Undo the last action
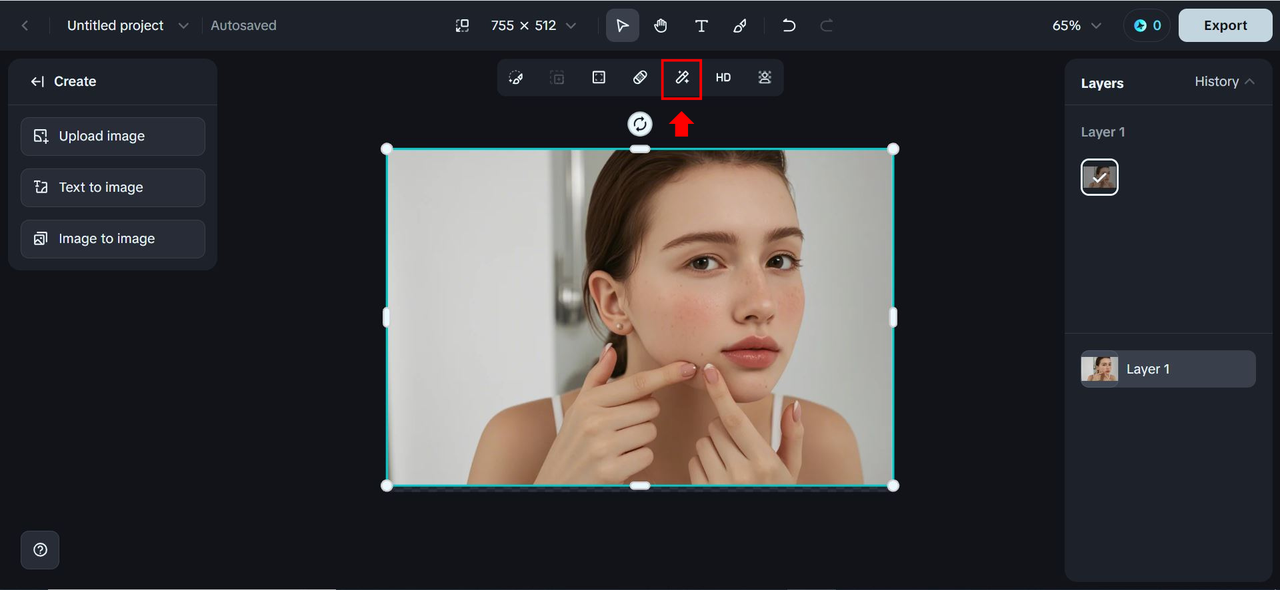The height and width of the screenshot is (590, 1280). coord(789,26)
